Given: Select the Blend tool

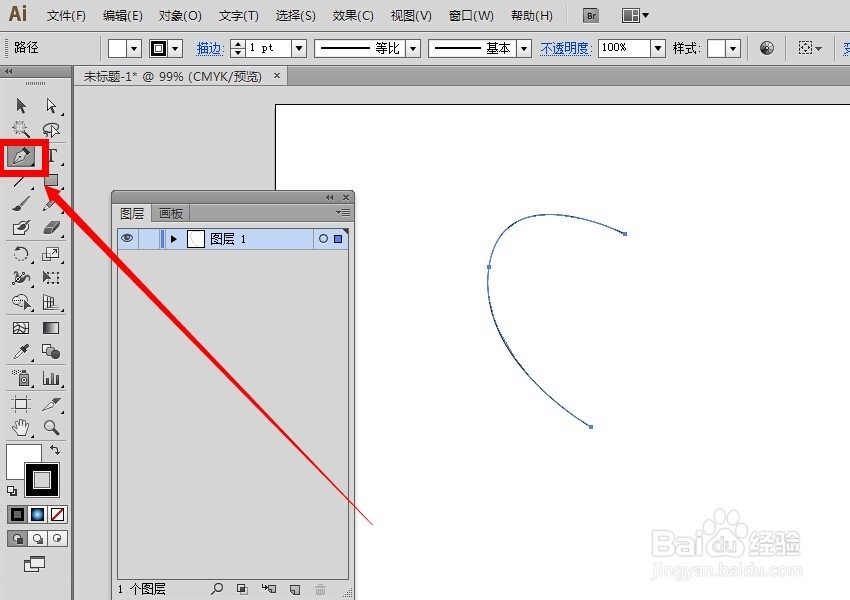Looking at the screenshot, I should (x=51, y=352).
